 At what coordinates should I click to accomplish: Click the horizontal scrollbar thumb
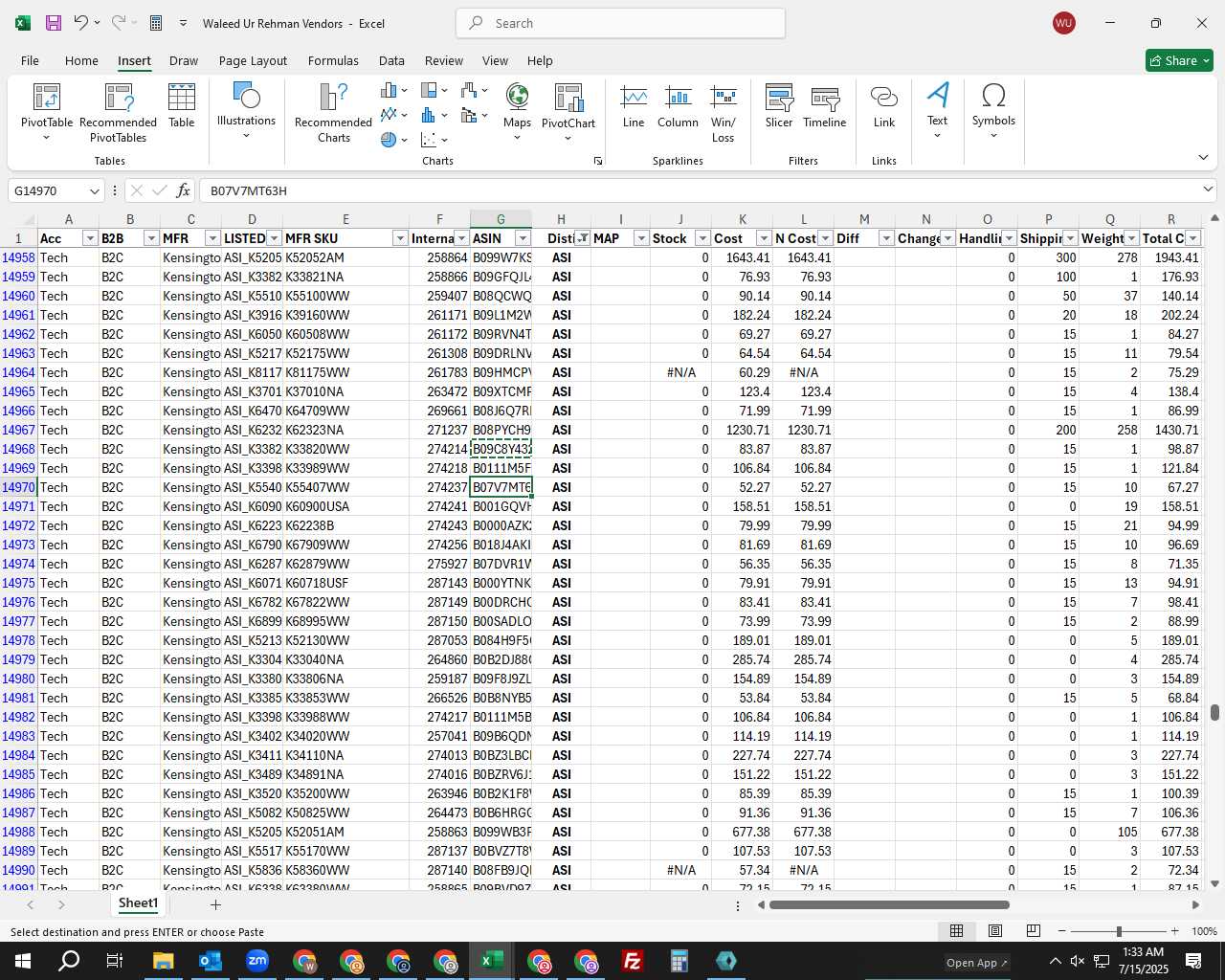point(889,904)
